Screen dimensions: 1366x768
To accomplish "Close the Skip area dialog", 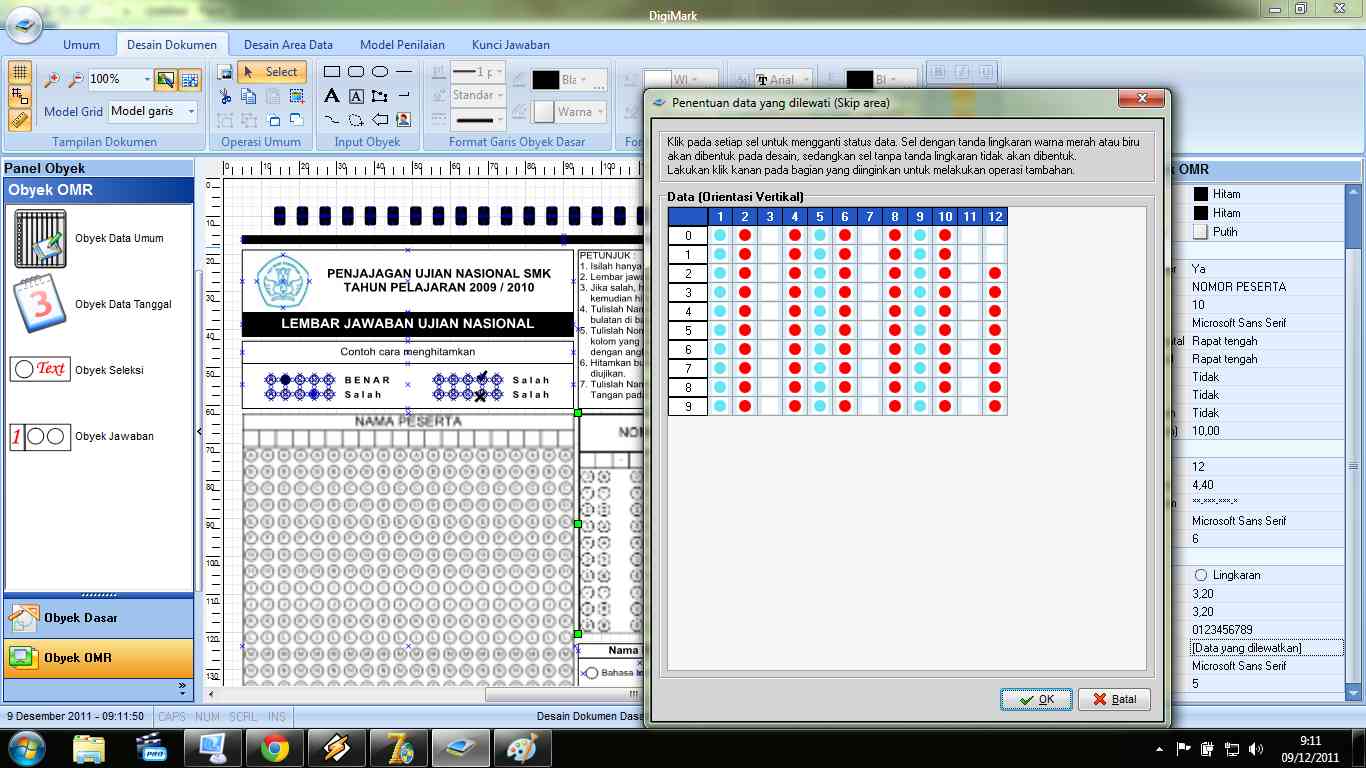I will click(1140, 99).
